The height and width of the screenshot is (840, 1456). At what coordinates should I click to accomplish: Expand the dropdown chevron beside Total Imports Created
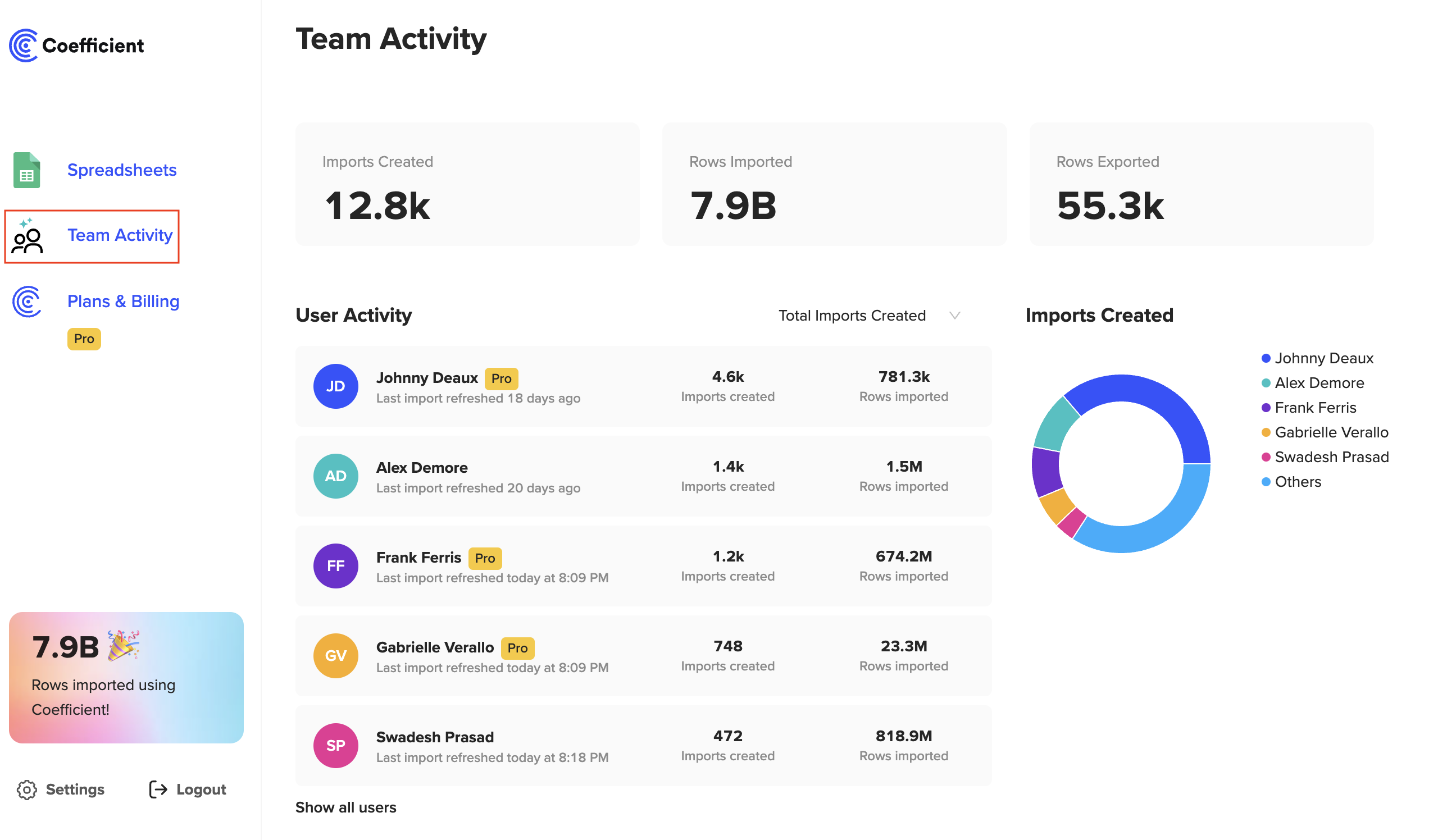954,316
